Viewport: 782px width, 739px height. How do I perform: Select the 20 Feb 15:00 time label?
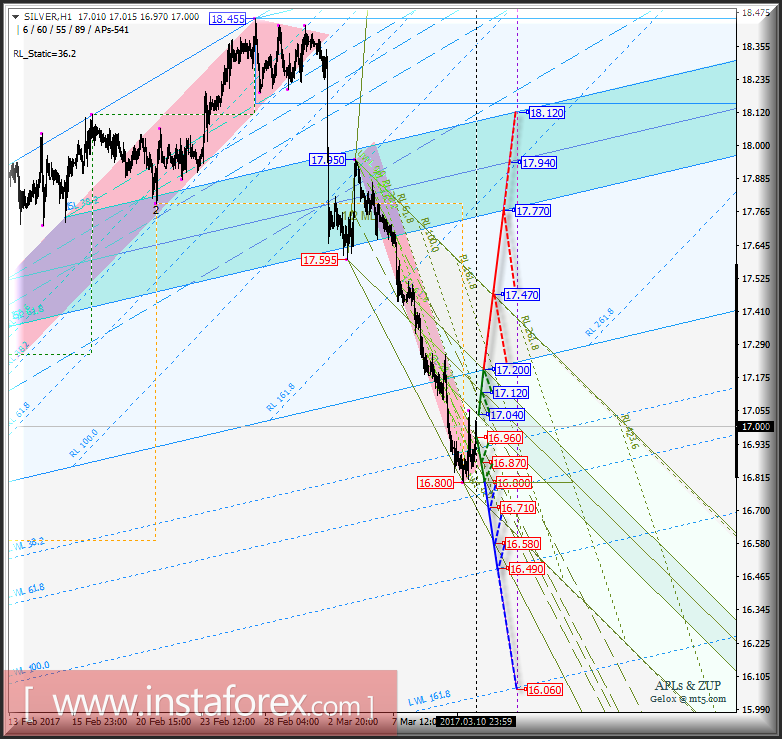point(164,722)
